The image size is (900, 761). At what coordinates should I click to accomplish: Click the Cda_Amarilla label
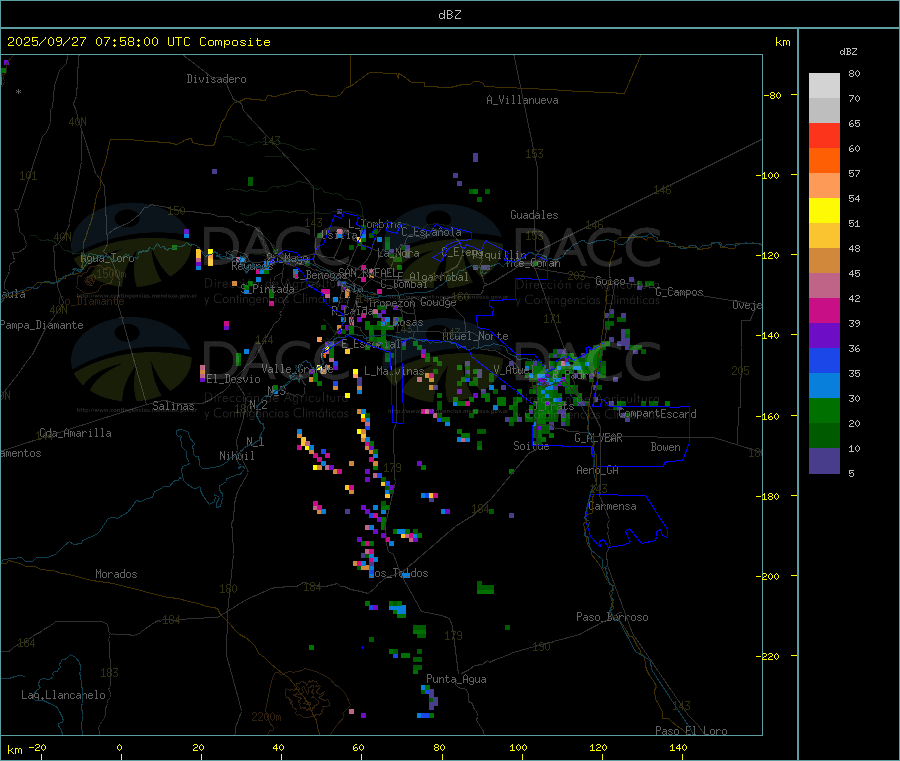75,433
